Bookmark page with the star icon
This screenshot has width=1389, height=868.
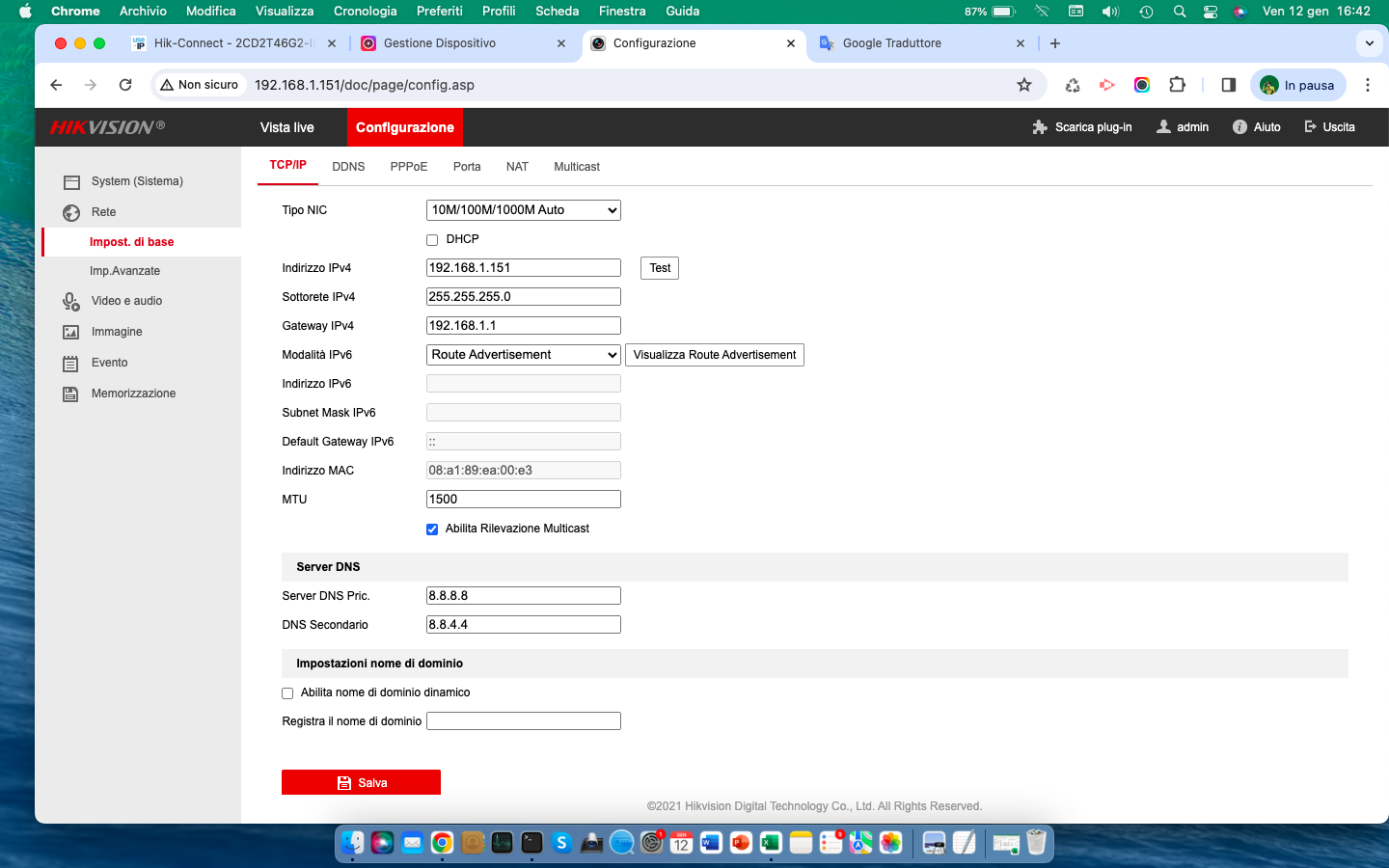click(x=1024, y=85)
